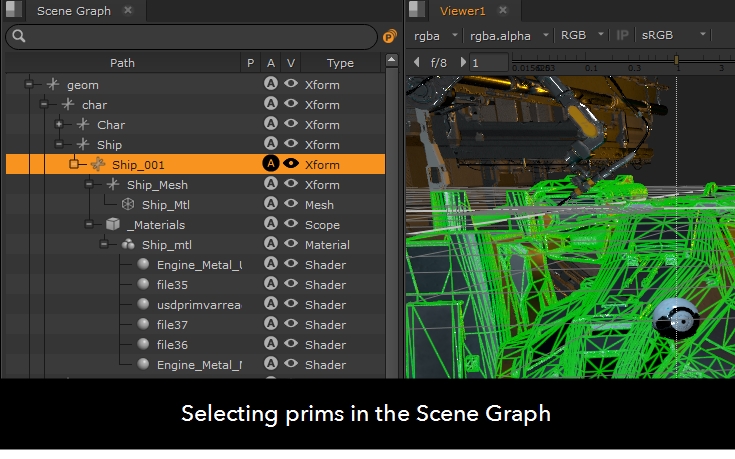Click the gain slider handle in viewer

point(677,62)
